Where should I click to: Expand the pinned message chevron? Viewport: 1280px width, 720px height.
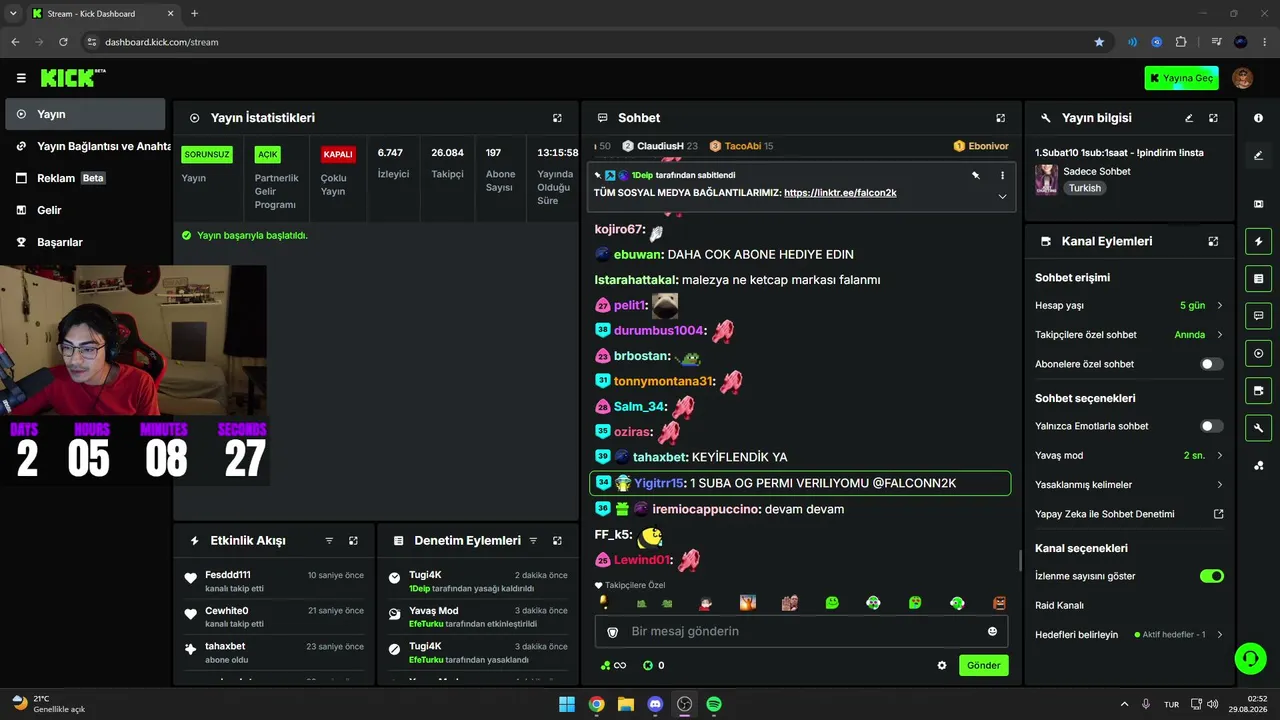(1002, 197)
